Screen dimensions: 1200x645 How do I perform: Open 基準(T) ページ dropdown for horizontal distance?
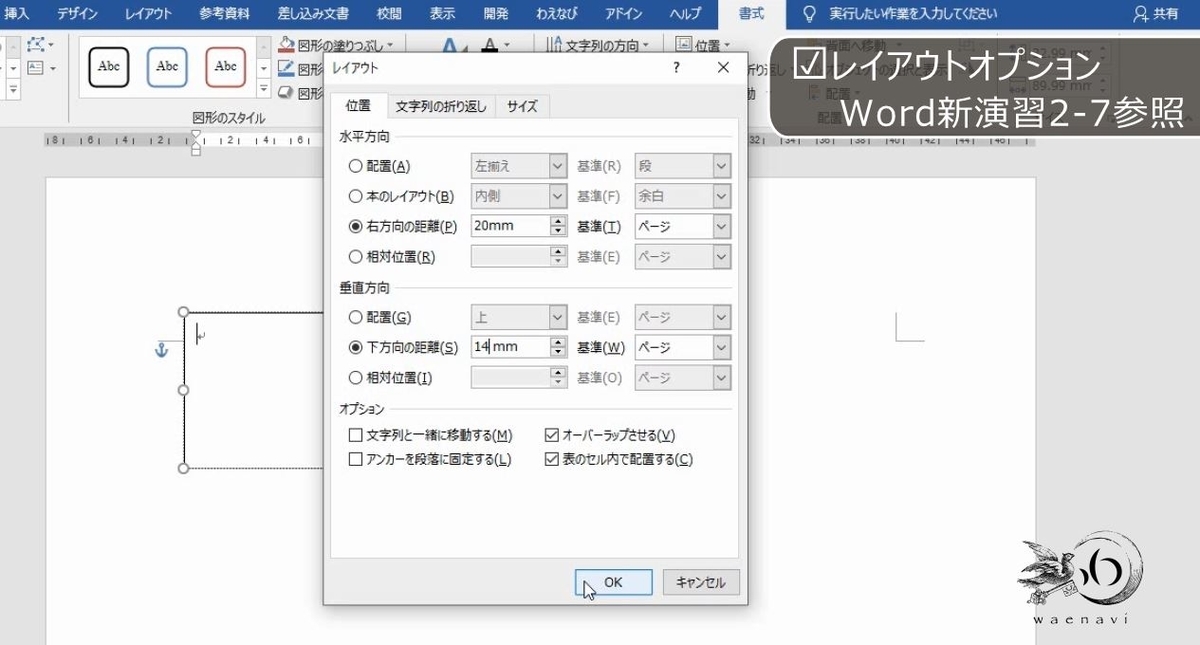point(683,226)
